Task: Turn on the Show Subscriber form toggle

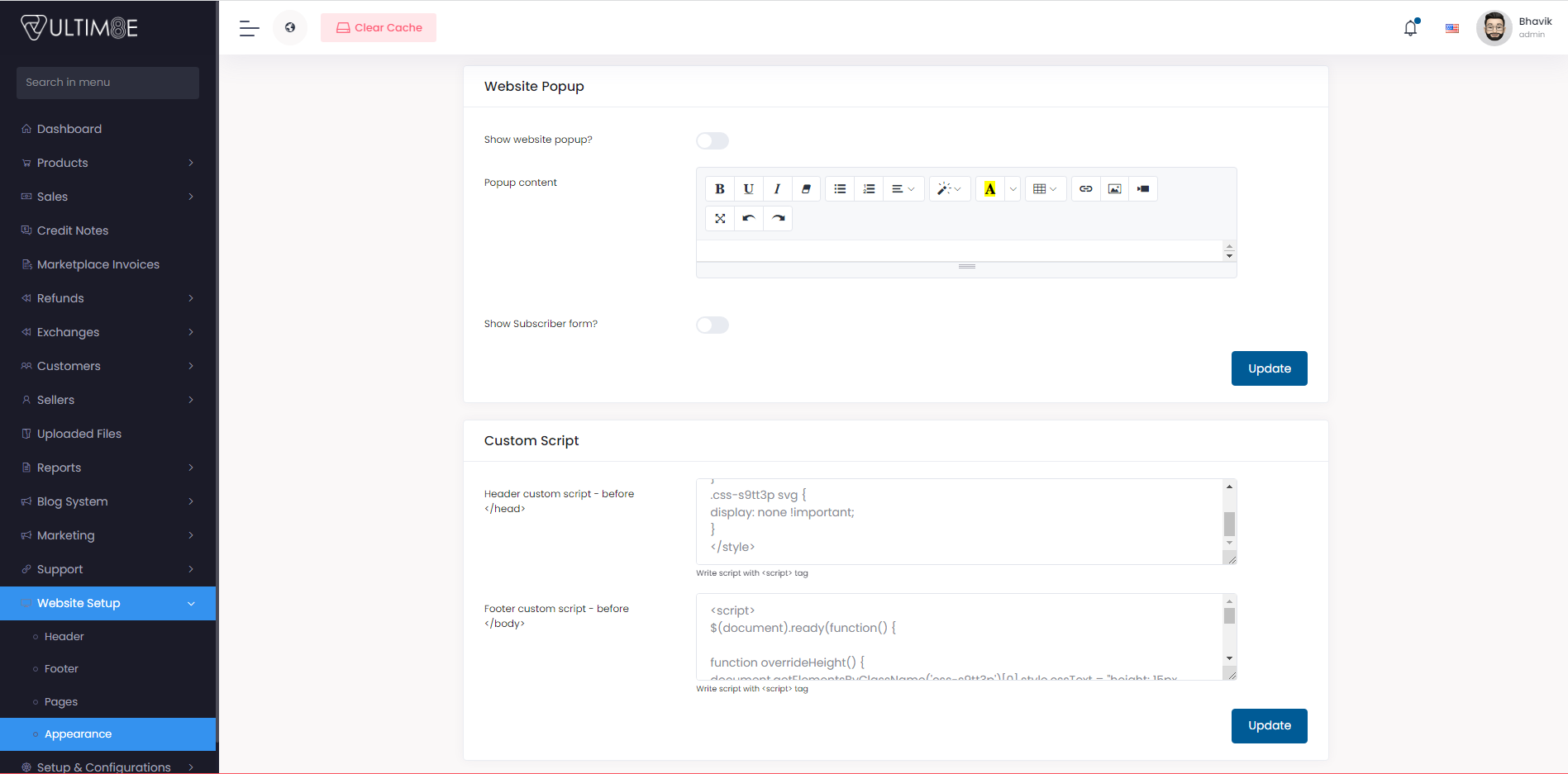Action: pyautogui.click(x=713, y=325)
